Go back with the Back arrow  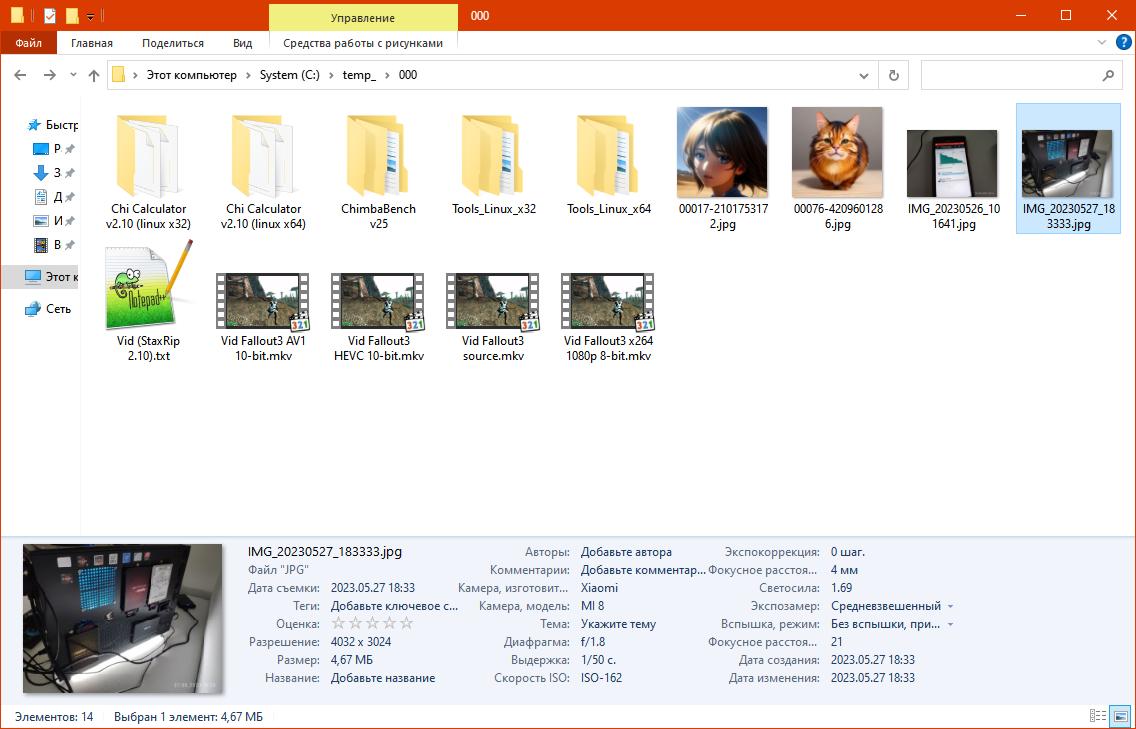[x=20, y=75]
